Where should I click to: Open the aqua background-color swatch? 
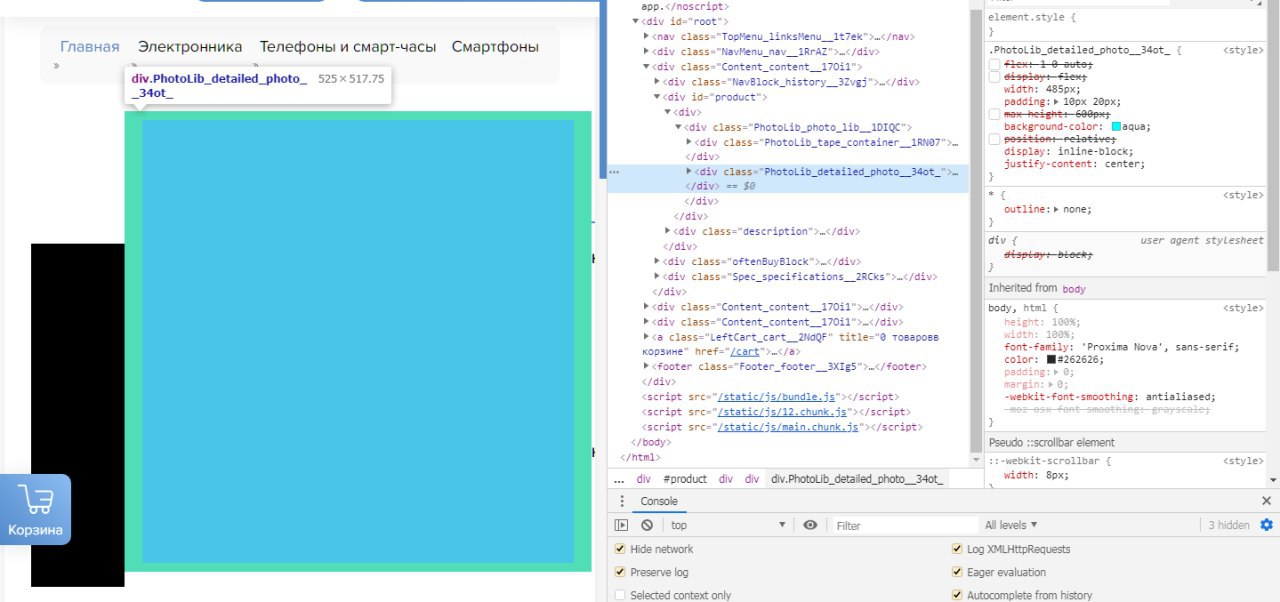pyautogui.click(x=1116, y=127)
